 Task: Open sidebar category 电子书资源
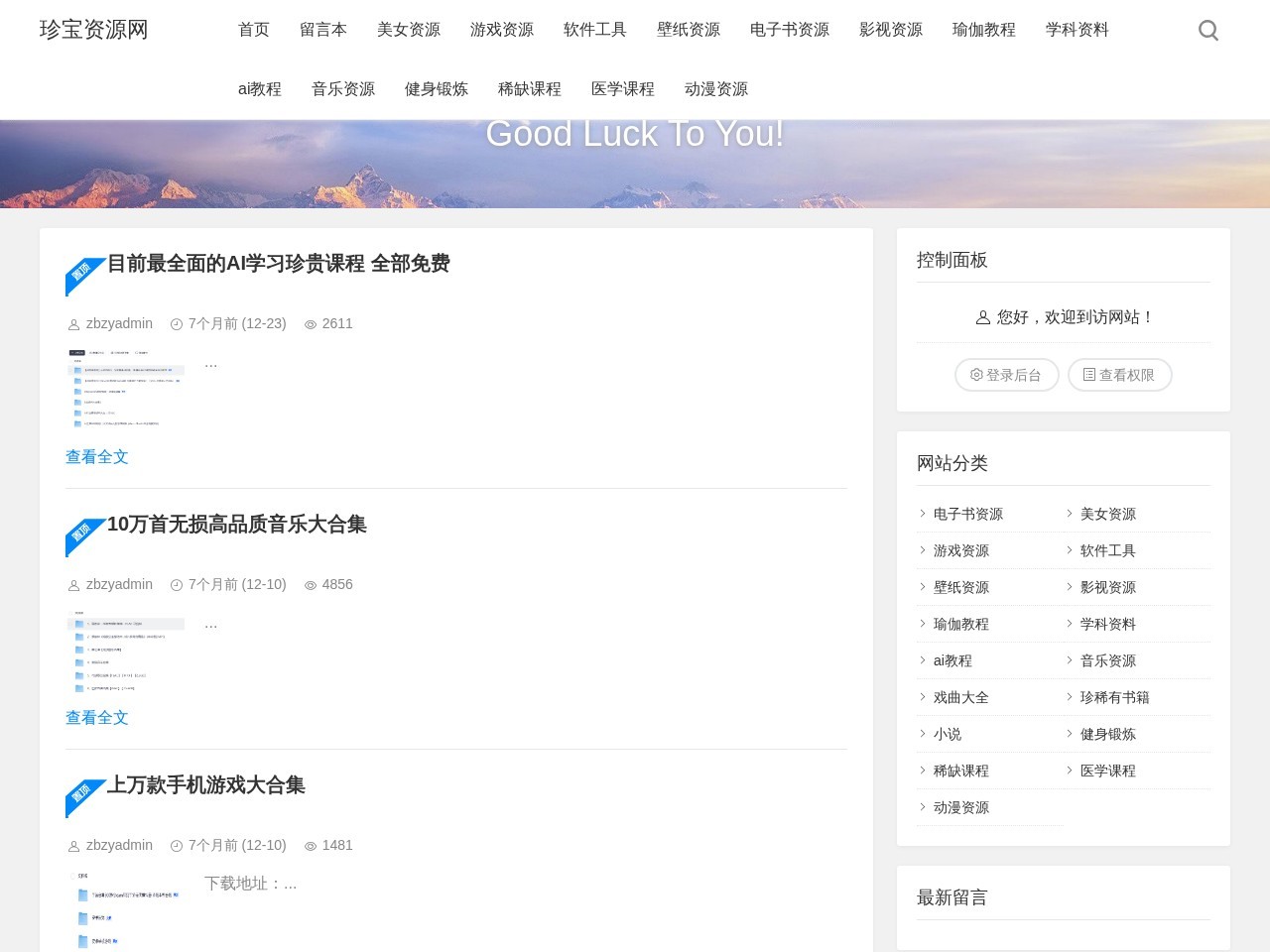pyautogui.click(x=968, y=514)
